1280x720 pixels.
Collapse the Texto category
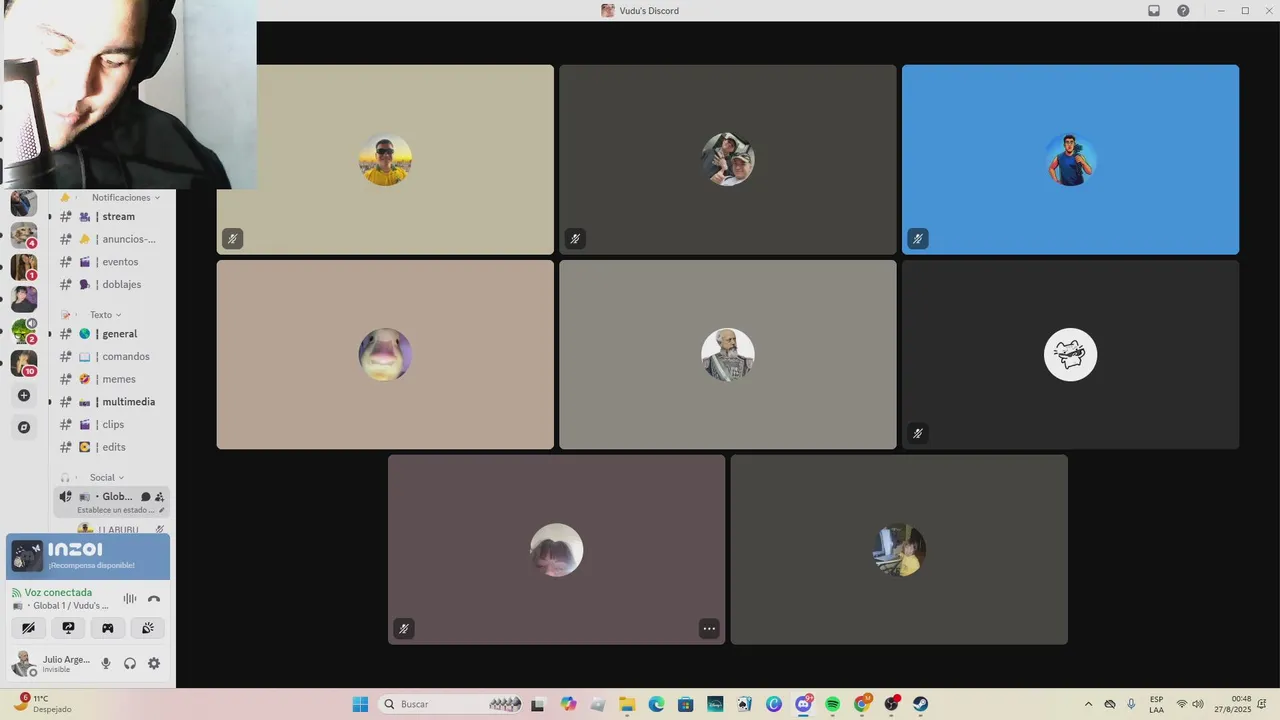(x=105, y=314)
